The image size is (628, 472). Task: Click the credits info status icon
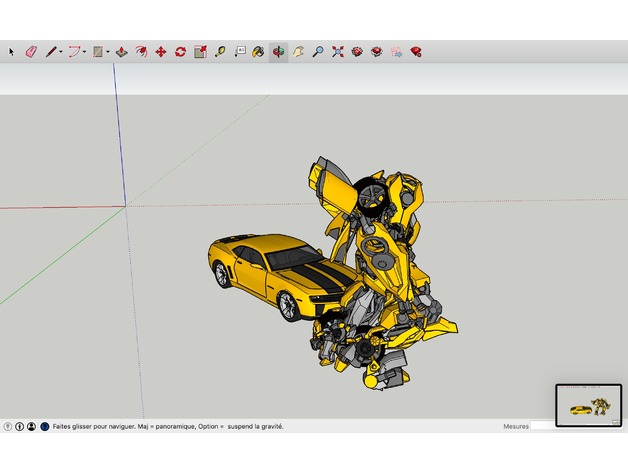[x=19, y=426]
